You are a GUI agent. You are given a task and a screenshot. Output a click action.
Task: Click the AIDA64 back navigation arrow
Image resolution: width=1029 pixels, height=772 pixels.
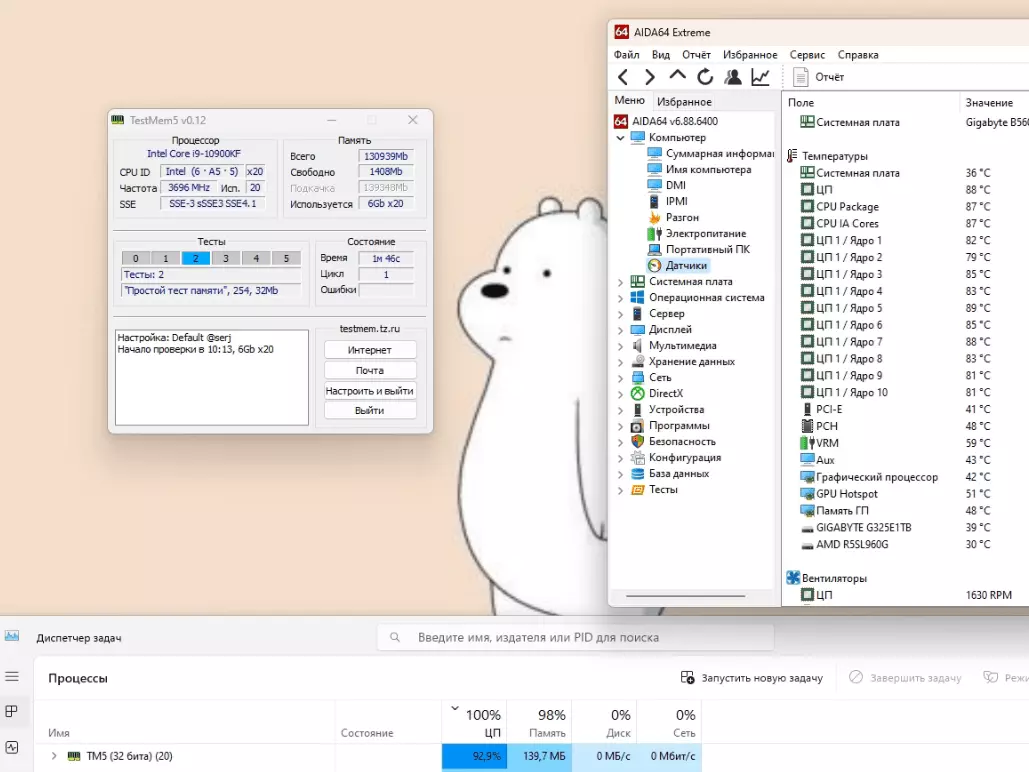pyautogui.click(x=623, y=77)
